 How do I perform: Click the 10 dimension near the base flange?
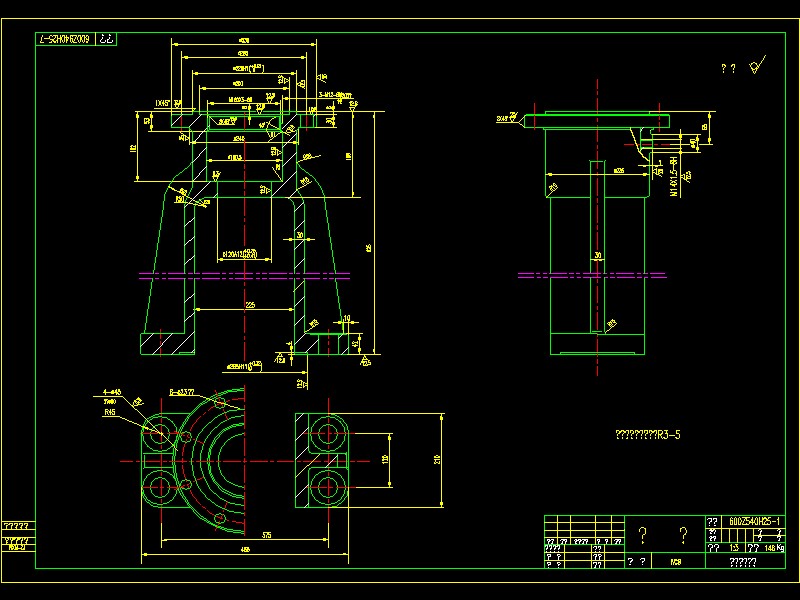coord(347,318)
